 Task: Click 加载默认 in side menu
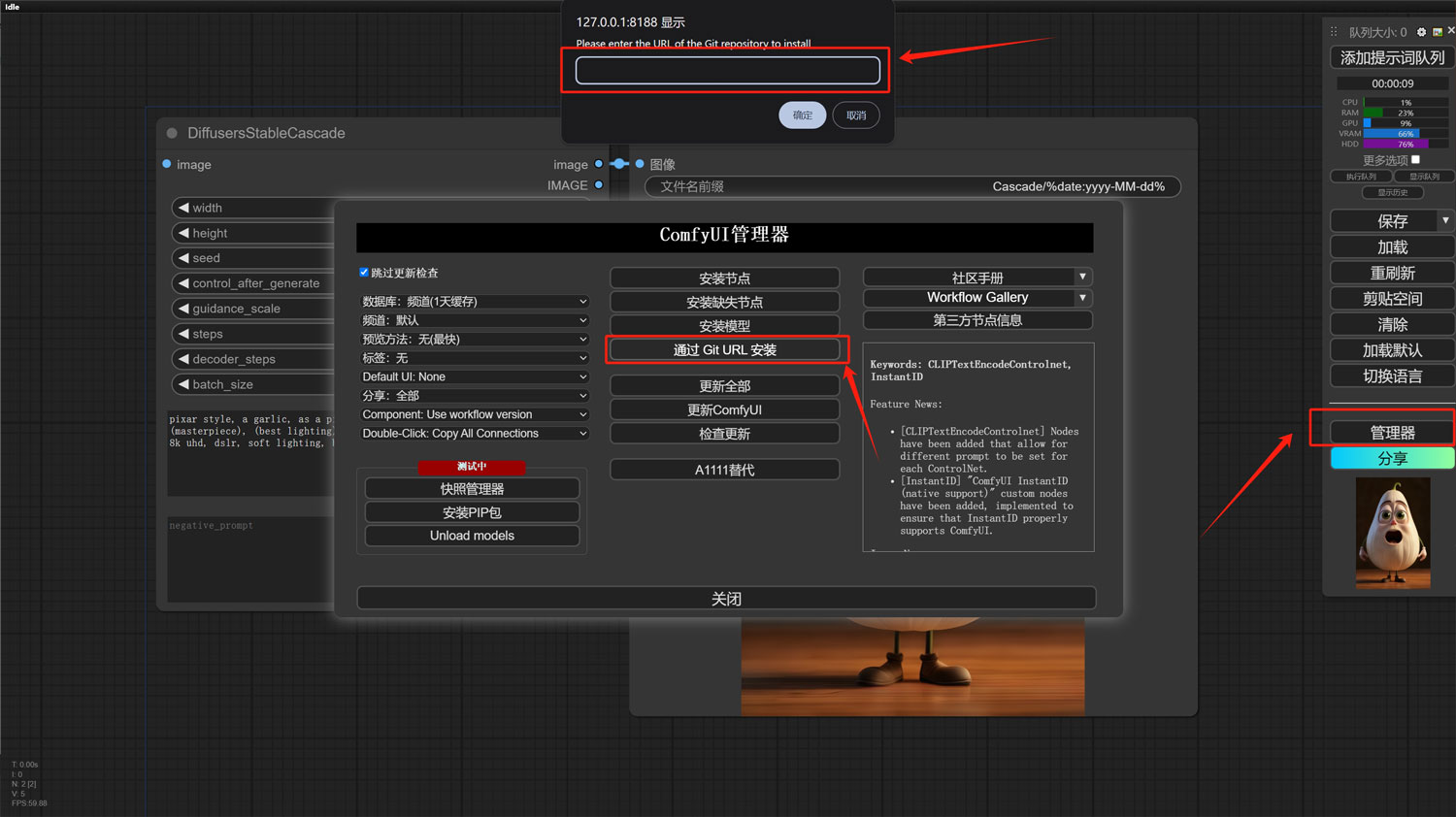pos(1393,350)
